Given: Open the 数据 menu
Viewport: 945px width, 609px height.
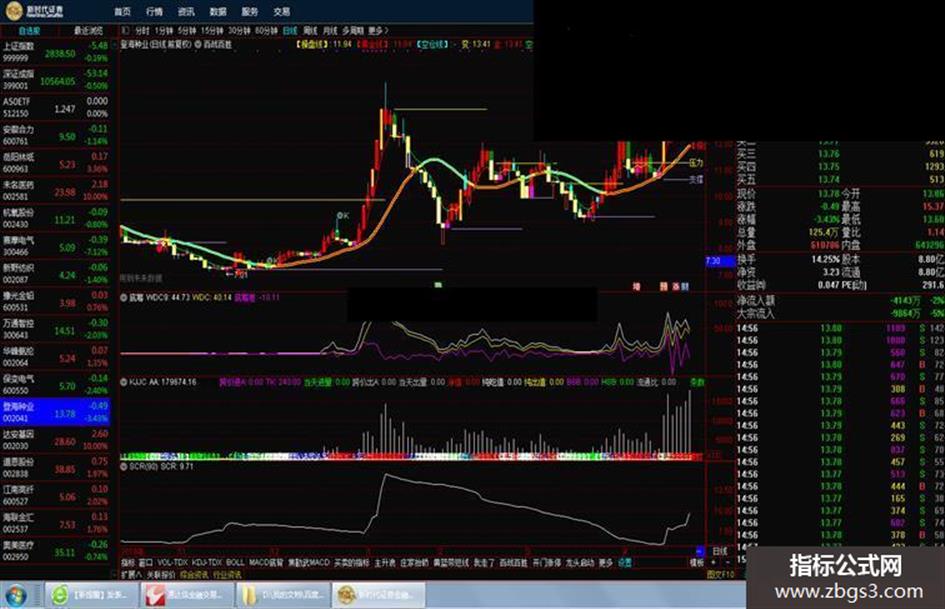Looking at the screenshot, I should point(218,11).
